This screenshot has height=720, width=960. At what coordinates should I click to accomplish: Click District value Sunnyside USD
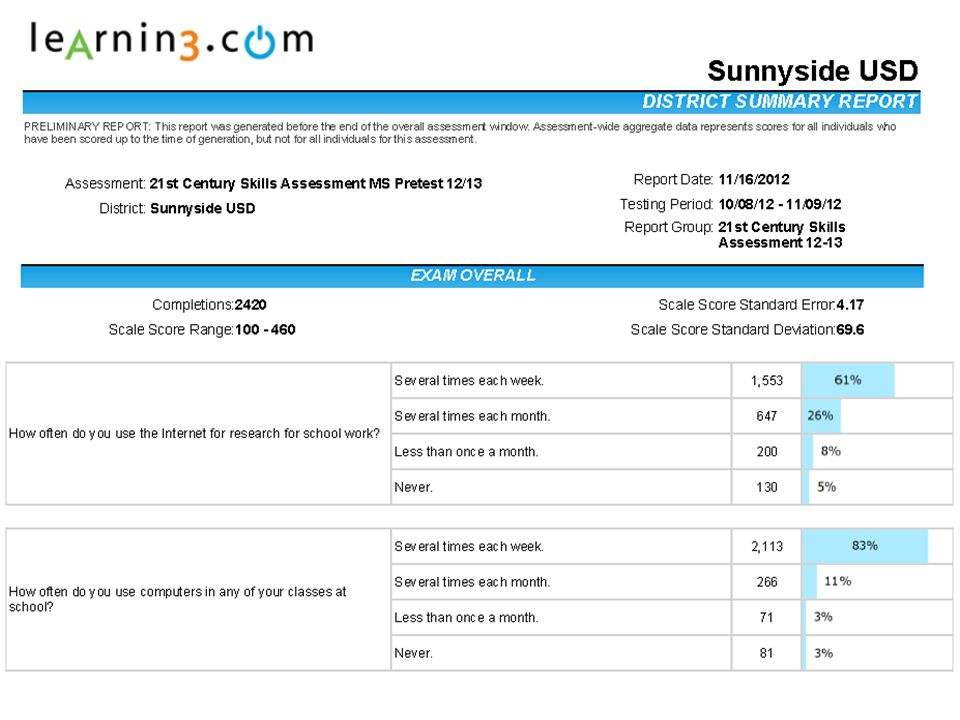(x=203, y=209)
